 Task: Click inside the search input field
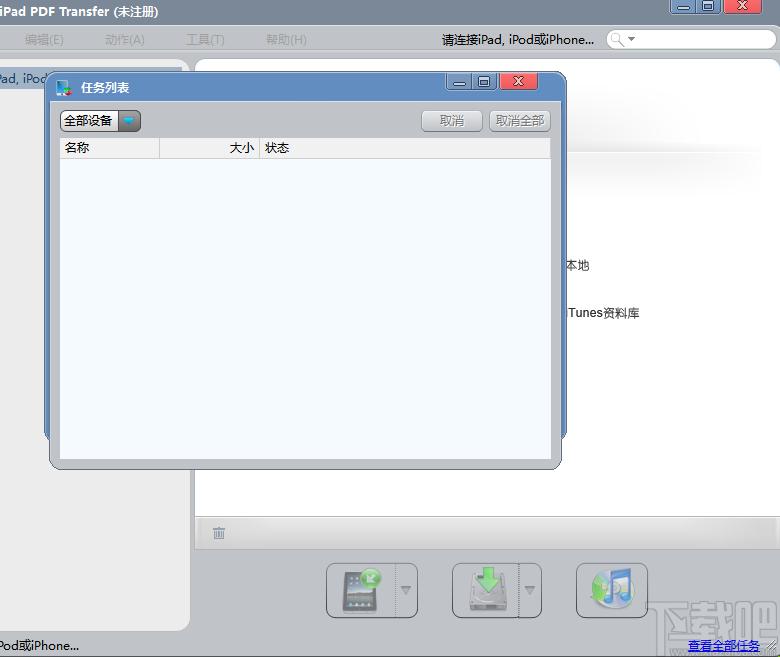[x=700, y=40]
